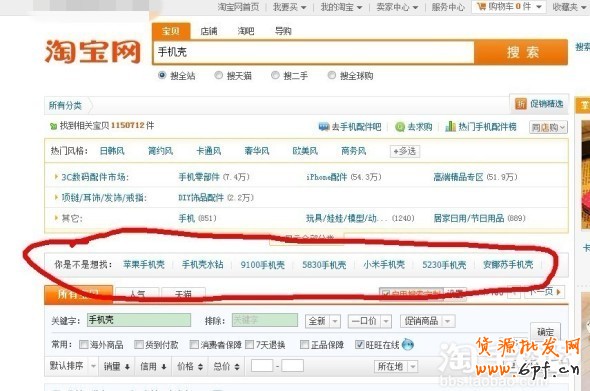The image size is (590, 391).
Task: Open 小米手机壳 suggestion
Action: click(x=384, y=265)
